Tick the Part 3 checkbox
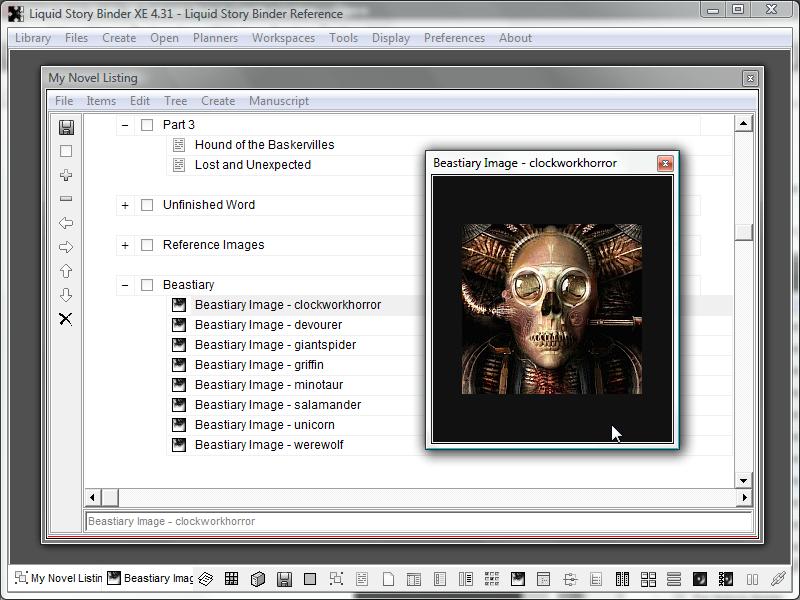Viewport: 800px width, 600px height. [x=147, y=125]
